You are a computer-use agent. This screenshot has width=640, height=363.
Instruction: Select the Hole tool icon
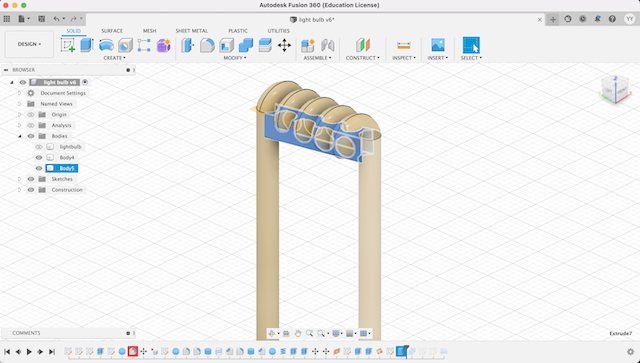pyautogui.click(x=125, y=45)
